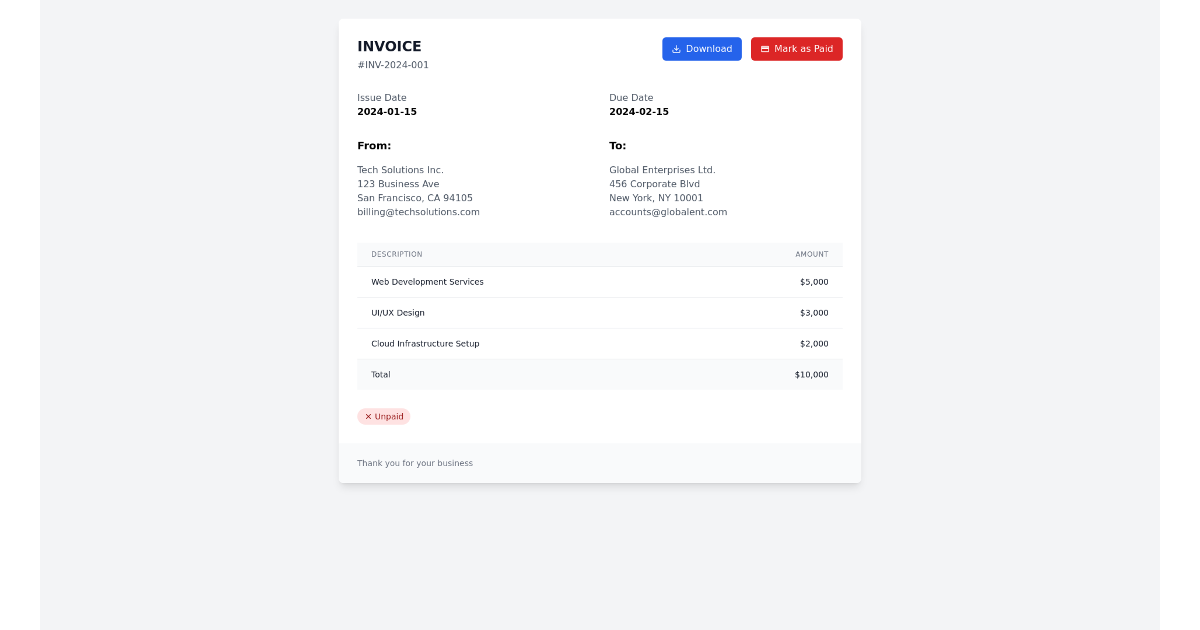Image resolution: width=1200 pixels, height=630 pixels.
Task: Click the due date 2024-02-15
Action: point(639,112)
